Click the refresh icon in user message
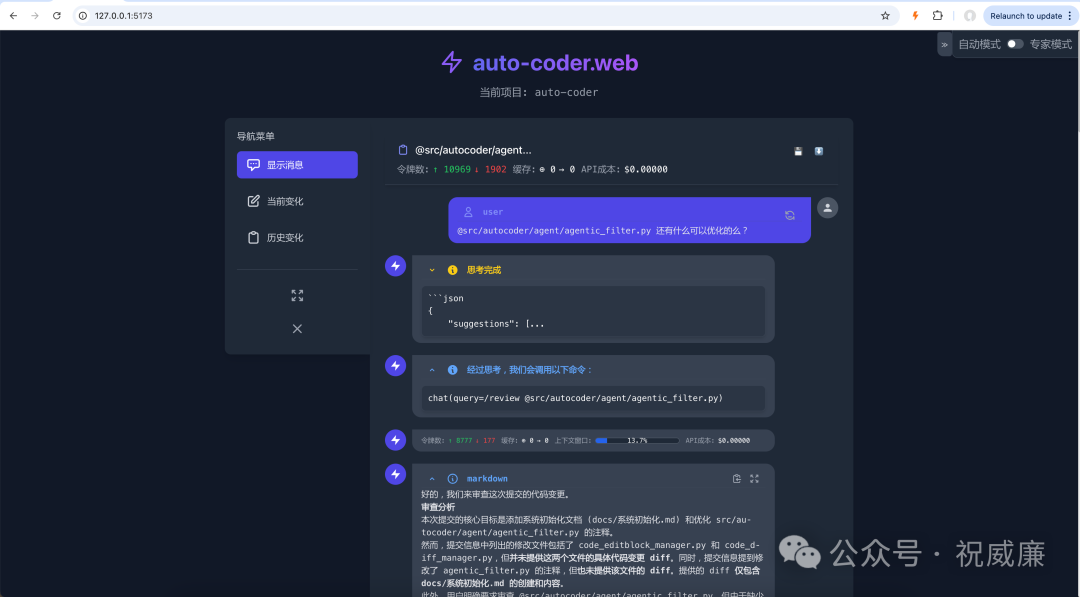This screenshot has height=597, width=1080. pyautogui.click(x=790, y=216)
